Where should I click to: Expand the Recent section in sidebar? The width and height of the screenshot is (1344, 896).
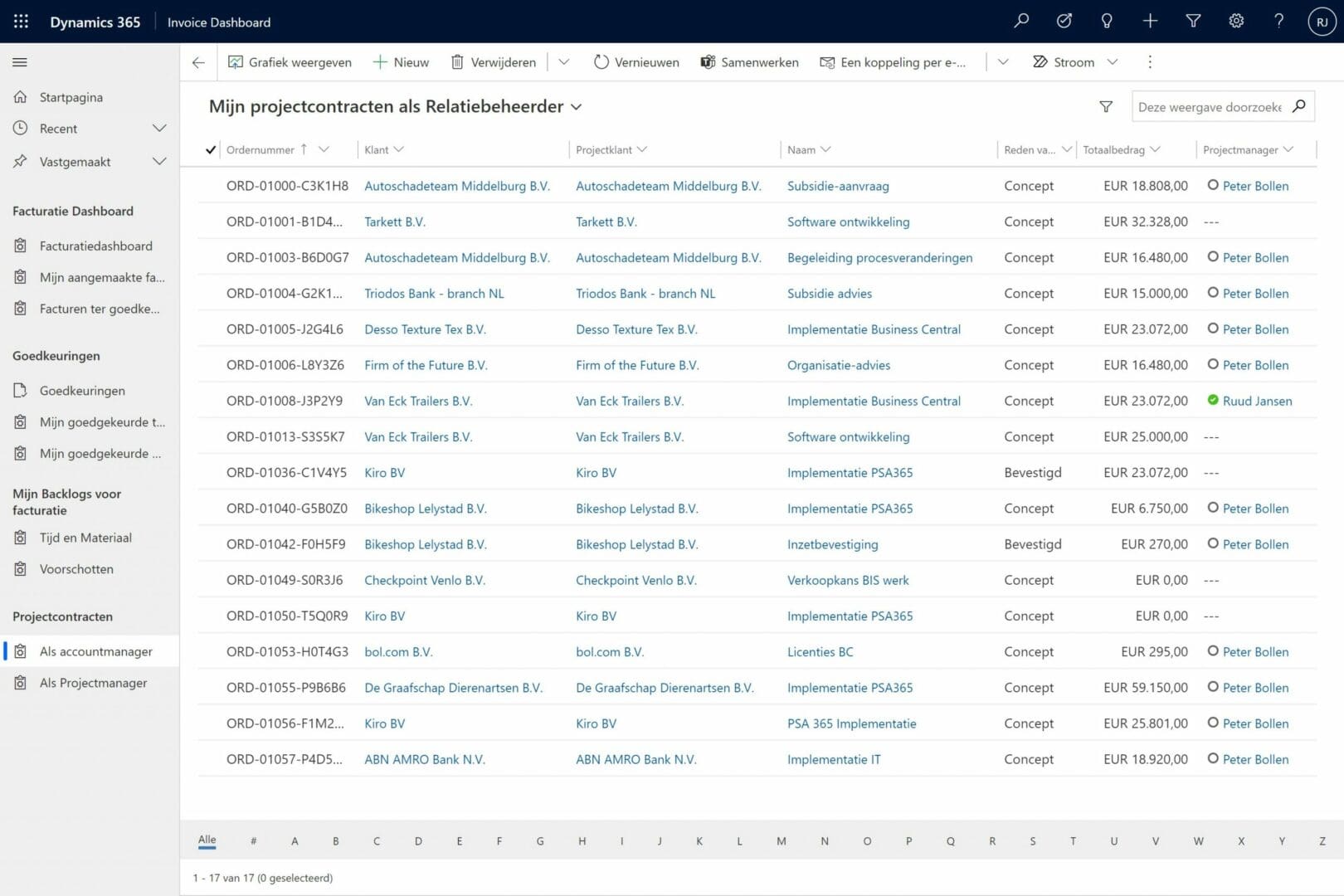point(159,129)
